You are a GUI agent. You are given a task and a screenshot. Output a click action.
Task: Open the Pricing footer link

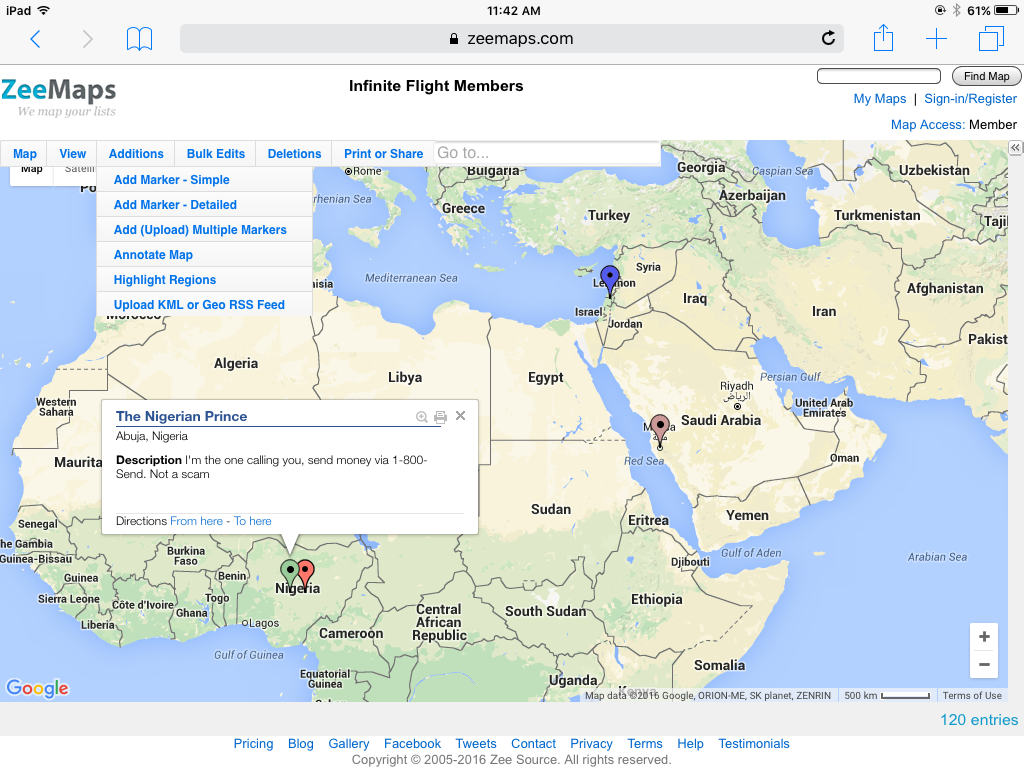pyautogui.click(x=253, y=743)
